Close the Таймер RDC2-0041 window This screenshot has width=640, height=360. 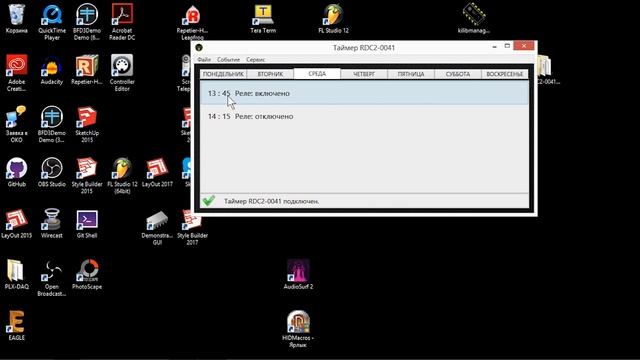pos(524,46)
